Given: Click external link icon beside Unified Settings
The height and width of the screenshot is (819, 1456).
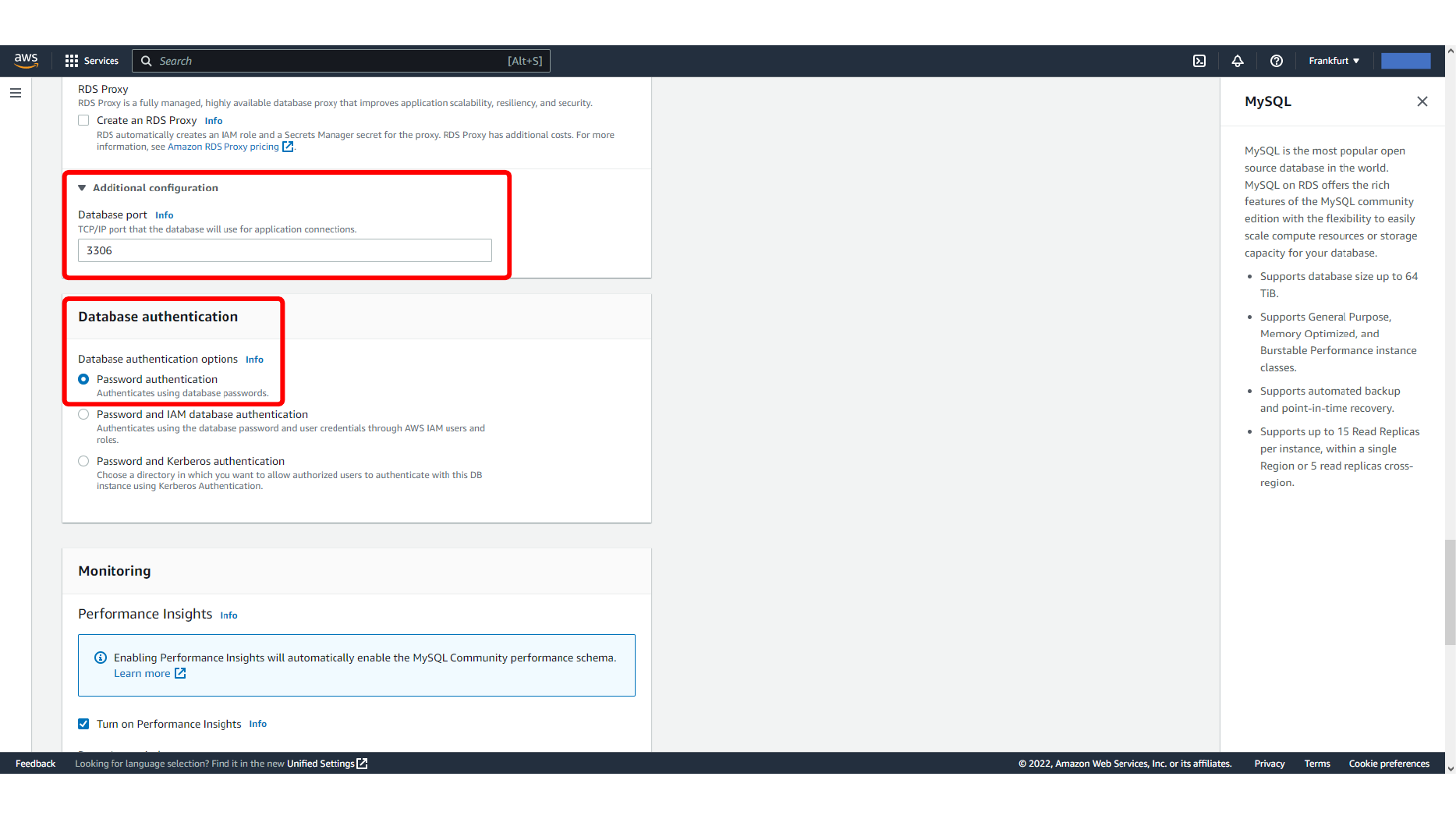Looking at the screenshot, I should coord(362,764).
